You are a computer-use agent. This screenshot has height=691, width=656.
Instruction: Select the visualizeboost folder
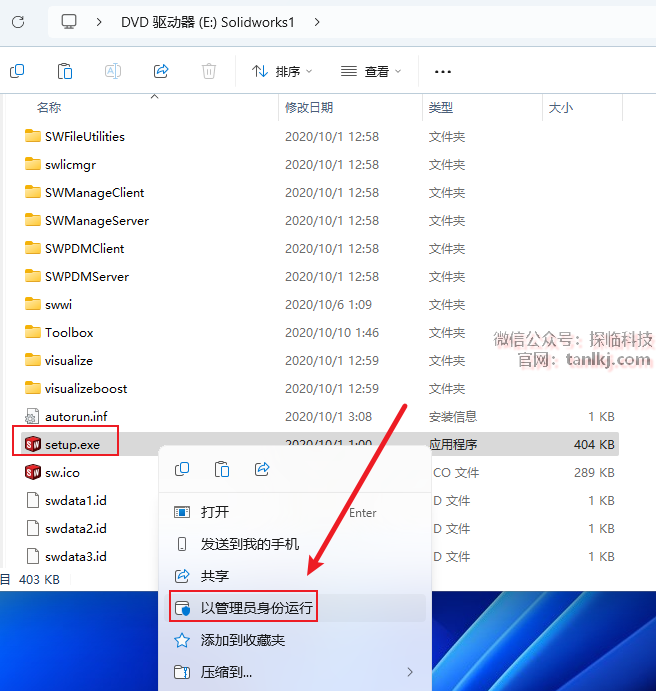point(86,389)
